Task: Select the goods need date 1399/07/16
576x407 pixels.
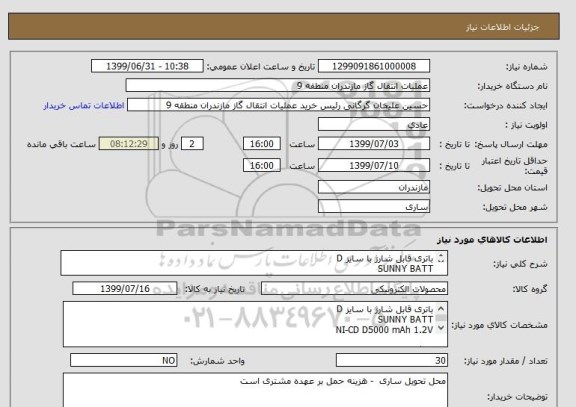Action: click(125, 289)
